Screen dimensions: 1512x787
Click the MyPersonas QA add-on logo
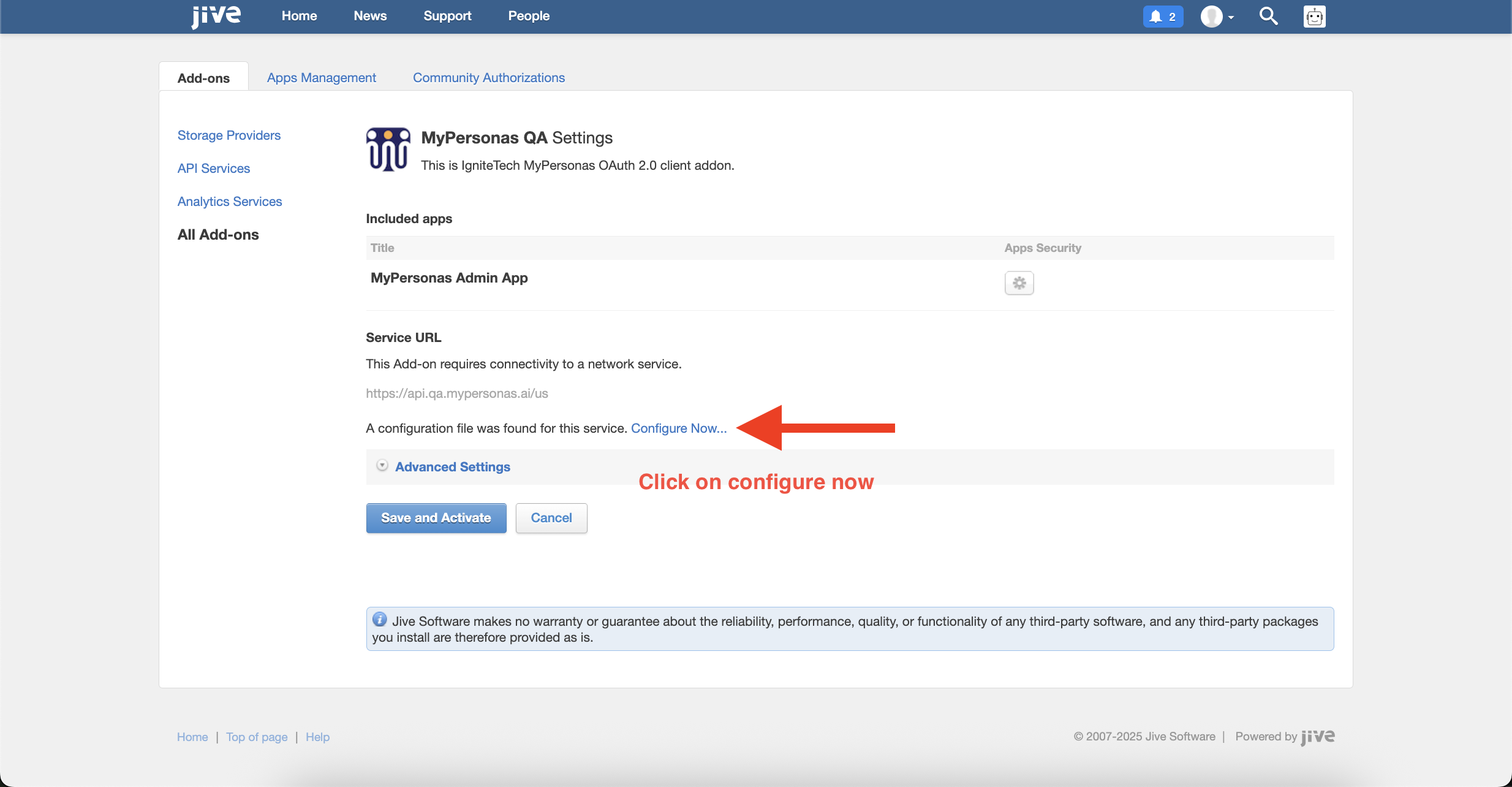[388, 150]
